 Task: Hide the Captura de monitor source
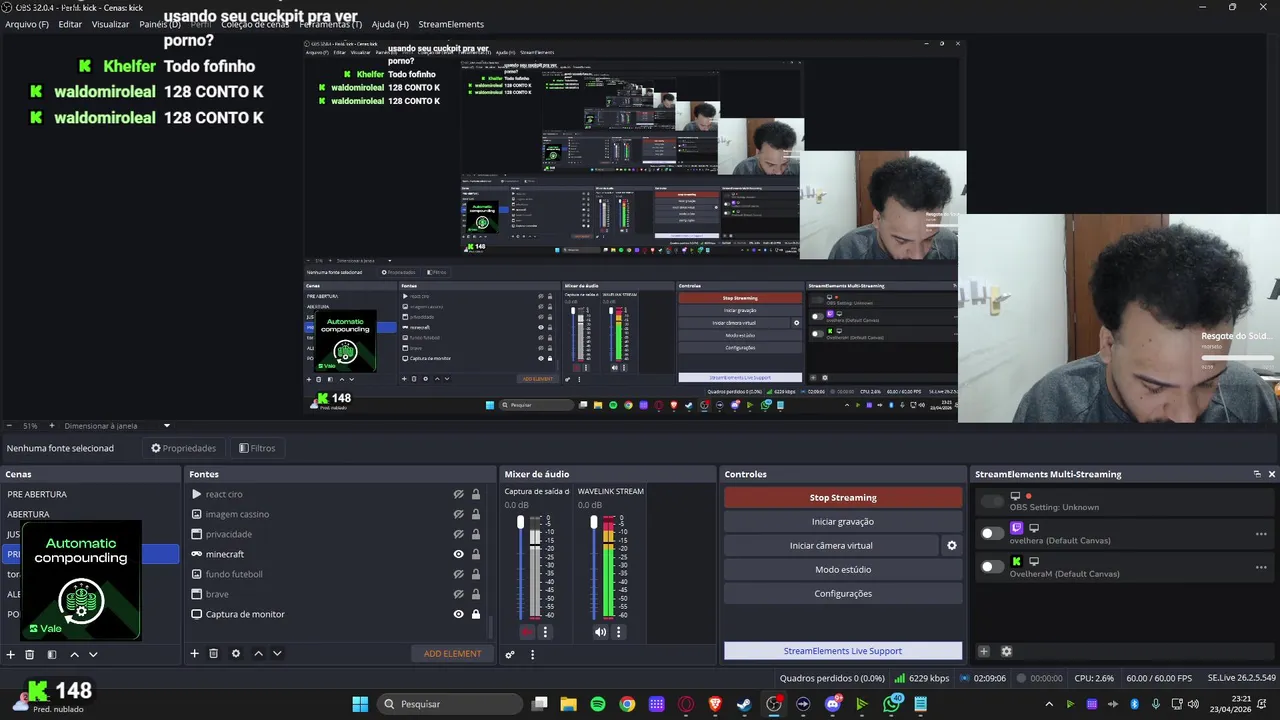coord(458,614)
